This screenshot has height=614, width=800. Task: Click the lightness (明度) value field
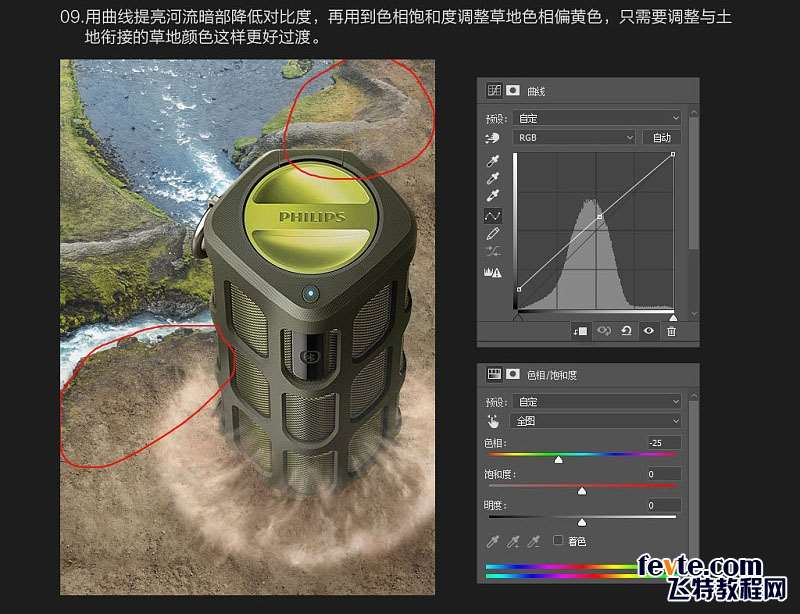tap(664, 506)
